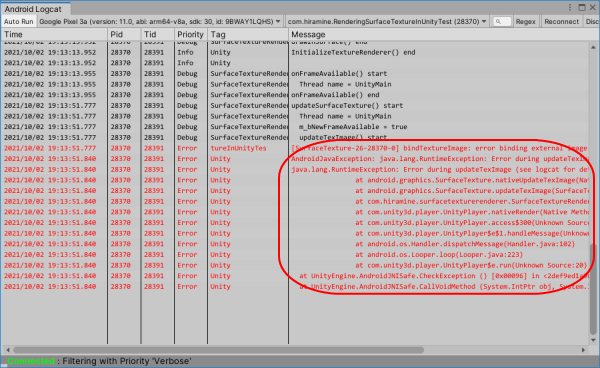Click the "Filtering with Priority 'Verbose'" status text

click(x=127, y=361)
